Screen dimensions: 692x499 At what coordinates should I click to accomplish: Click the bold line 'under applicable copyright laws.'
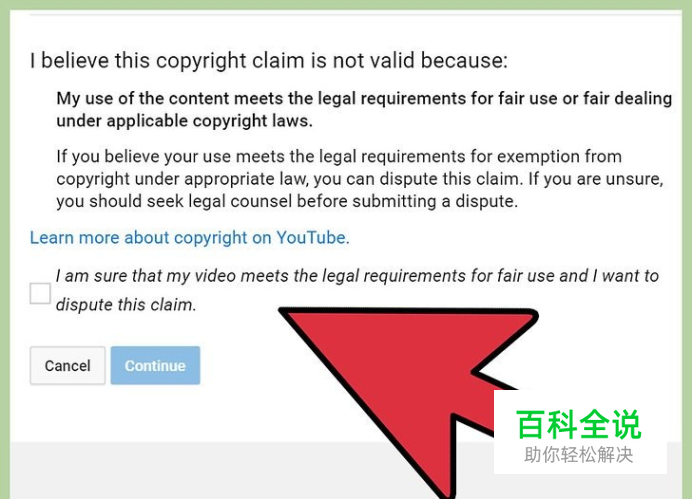pos(184,121)
